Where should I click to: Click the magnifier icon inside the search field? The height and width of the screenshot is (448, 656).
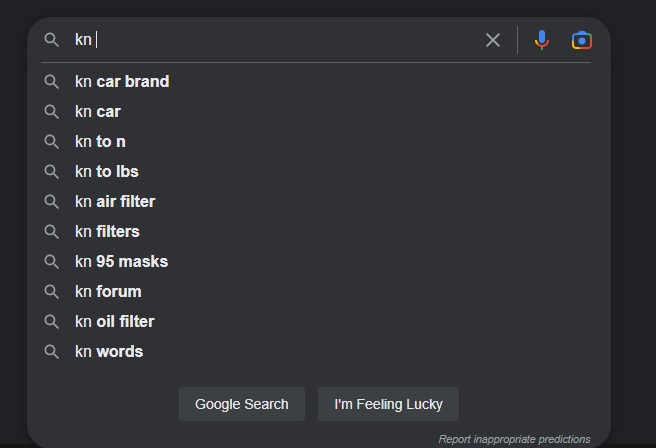[51, 40]
